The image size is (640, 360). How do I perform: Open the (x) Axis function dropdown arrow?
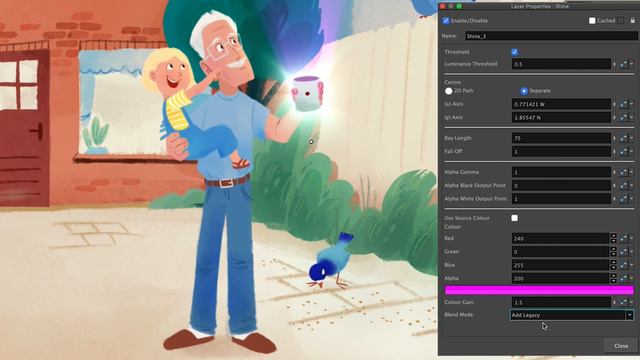point(631,104)
